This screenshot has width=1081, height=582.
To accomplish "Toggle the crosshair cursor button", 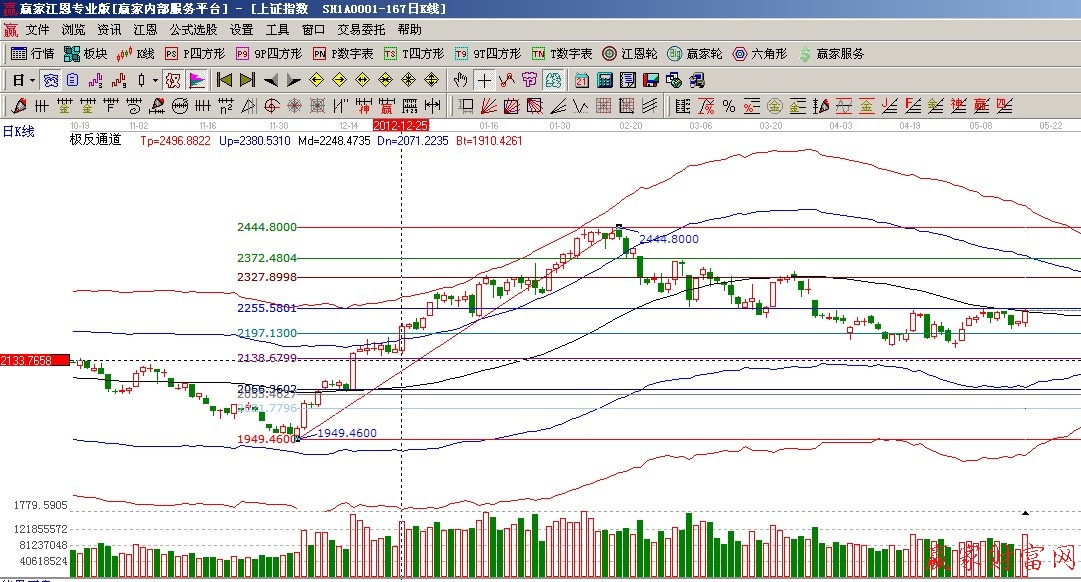I will click(484, 80).
